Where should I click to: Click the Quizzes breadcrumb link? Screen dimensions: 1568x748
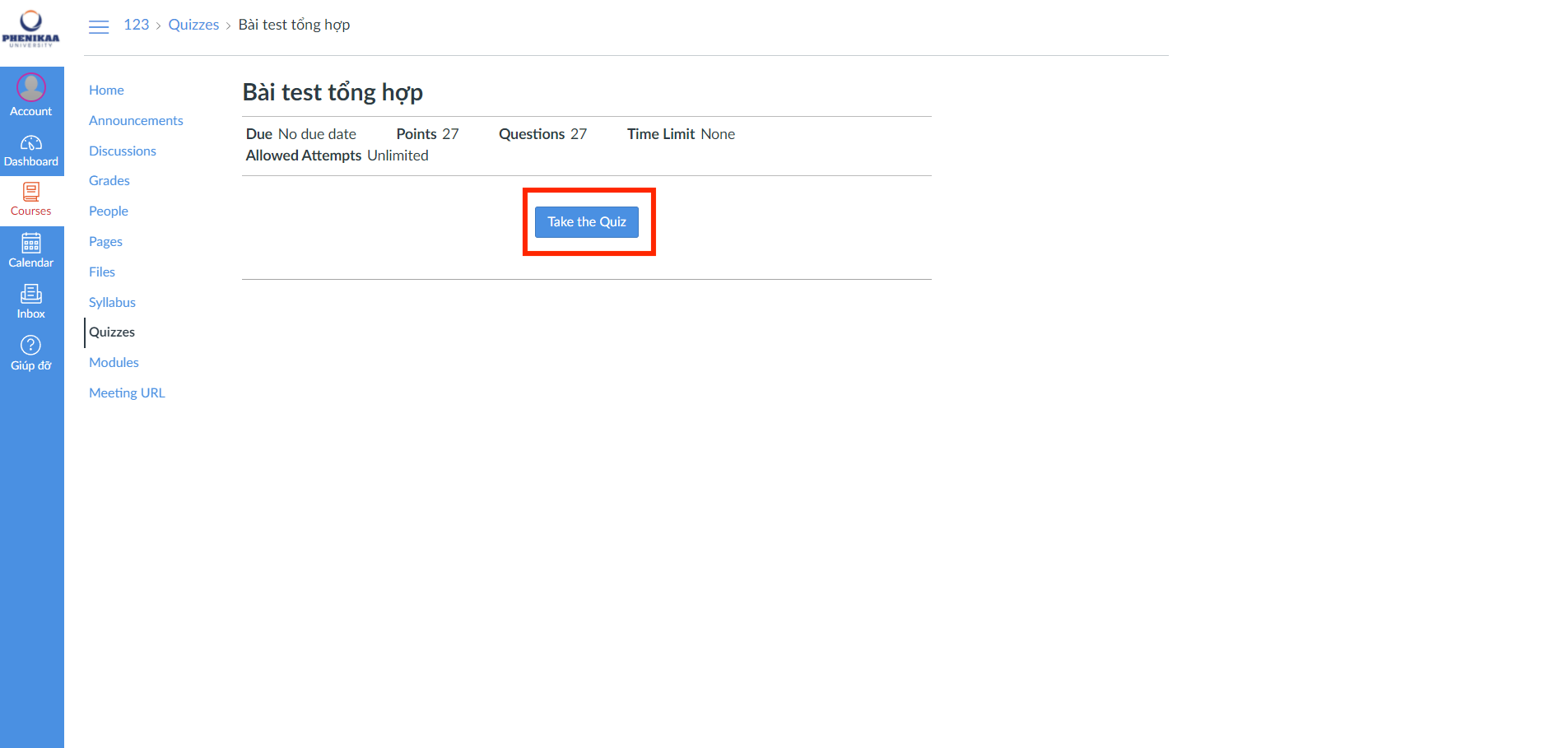pos(193,25)
